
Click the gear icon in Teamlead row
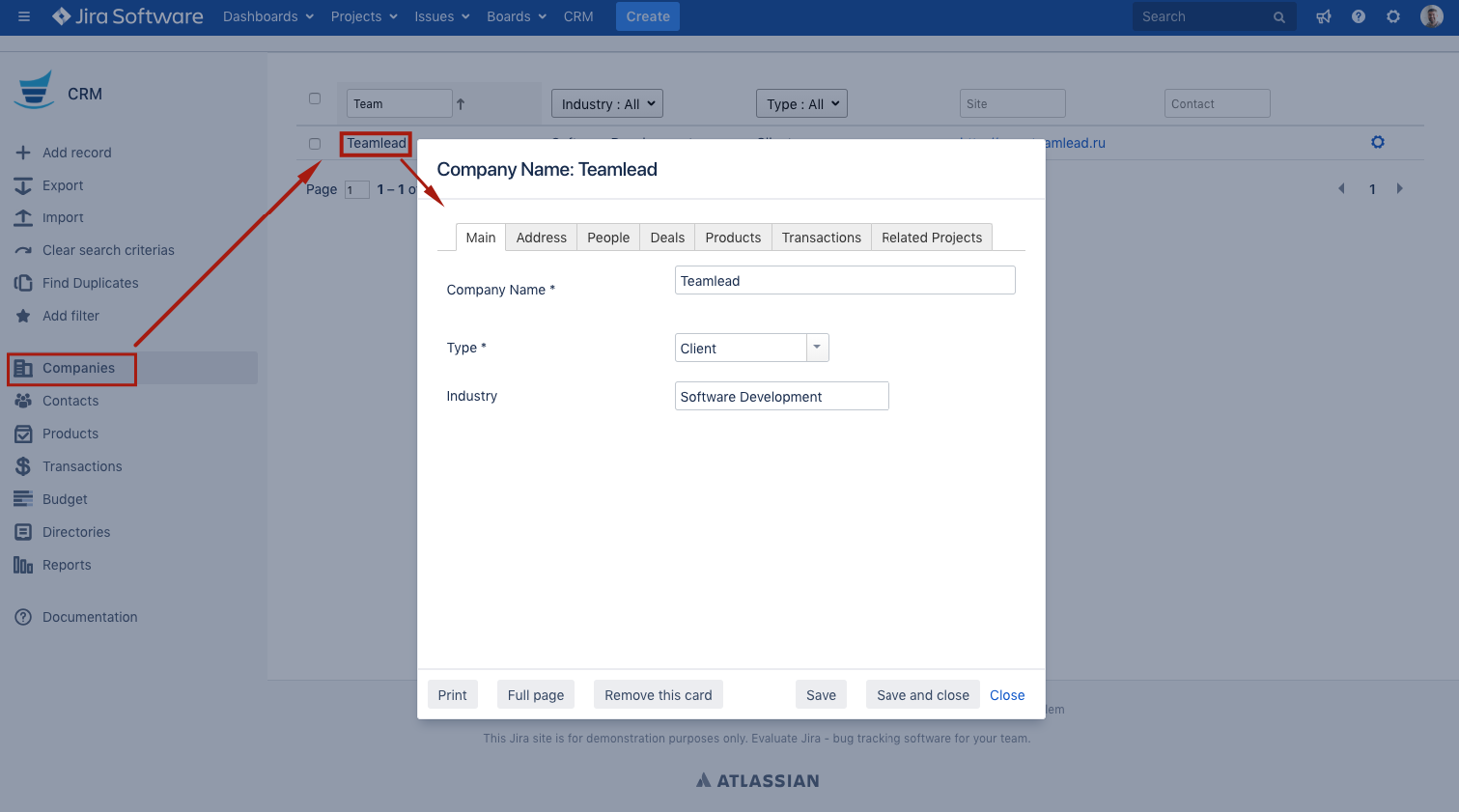(1378, 142)
